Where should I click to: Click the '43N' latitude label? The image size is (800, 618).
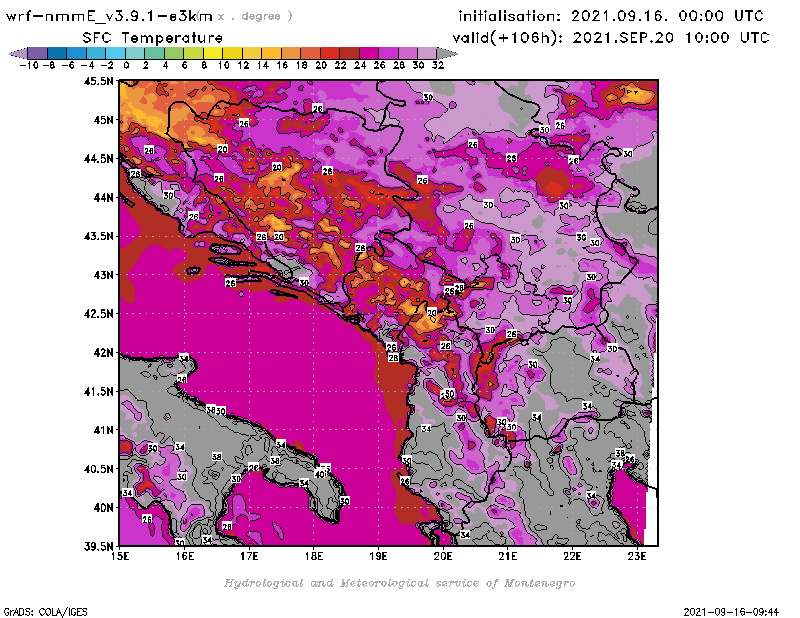coord(103,275)
